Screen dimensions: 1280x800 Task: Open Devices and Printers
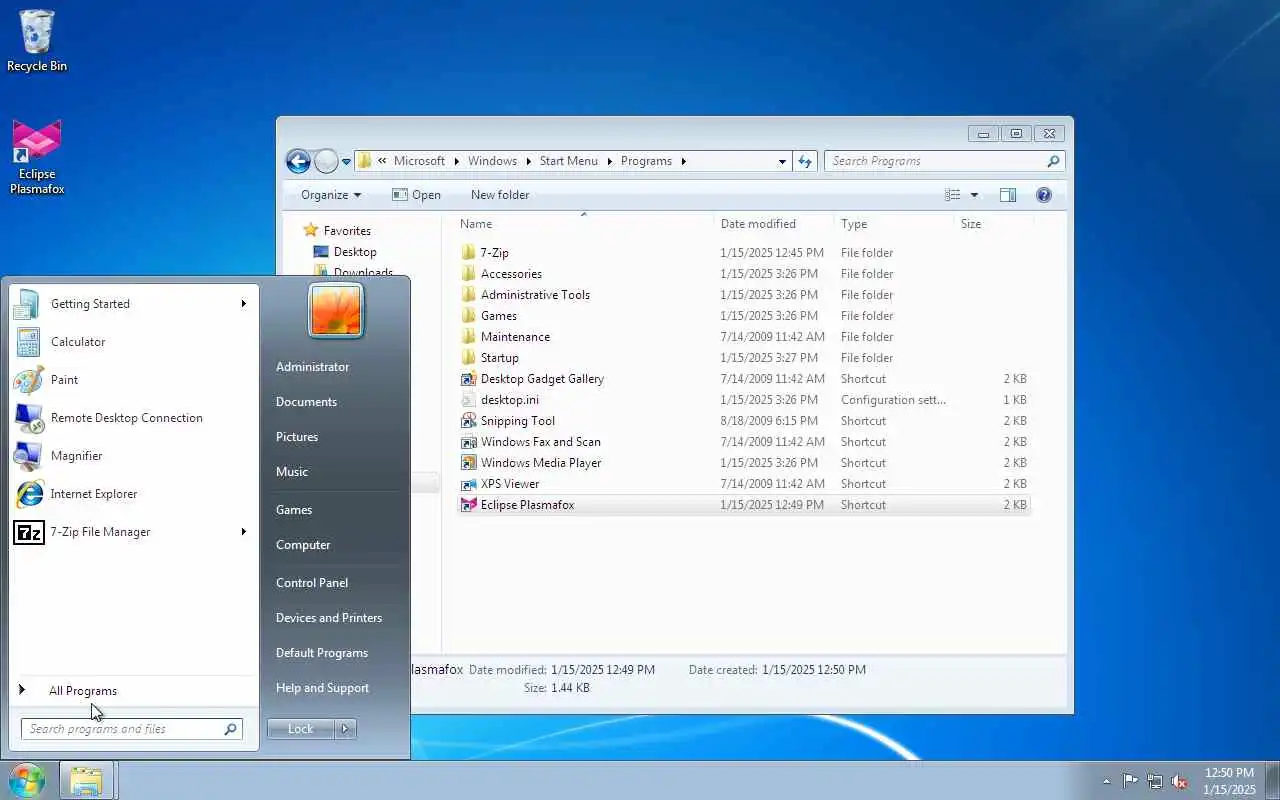coord(329,618)
